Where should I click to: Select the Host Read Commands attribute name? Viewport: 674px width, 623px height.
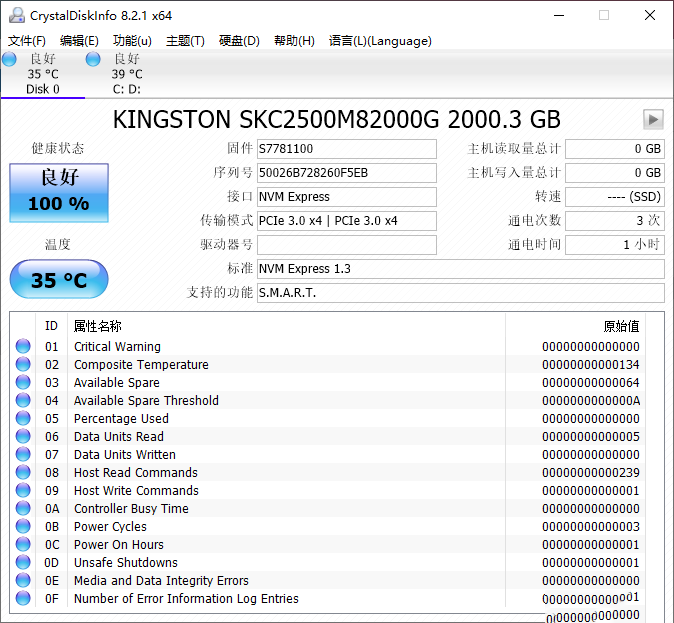point(136,473)
